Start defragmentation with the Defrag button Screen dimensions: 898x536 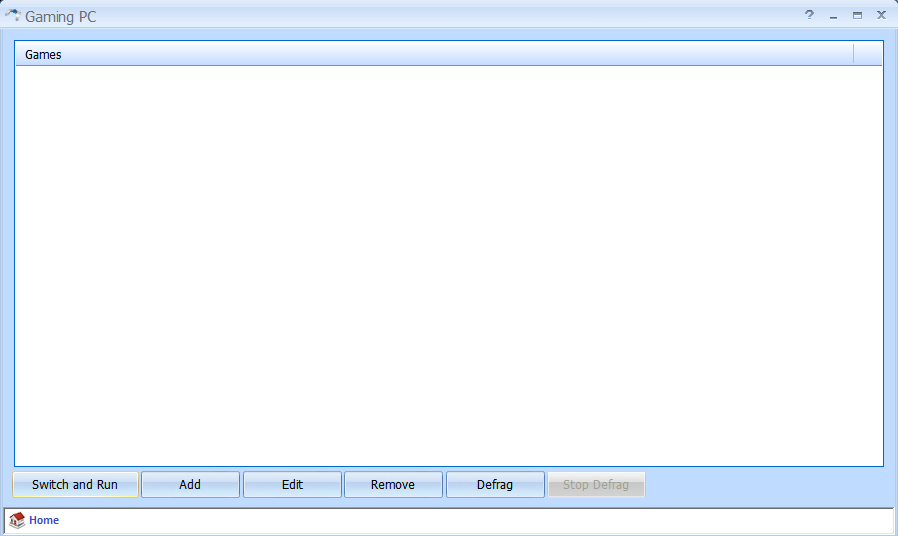(495, 485)
